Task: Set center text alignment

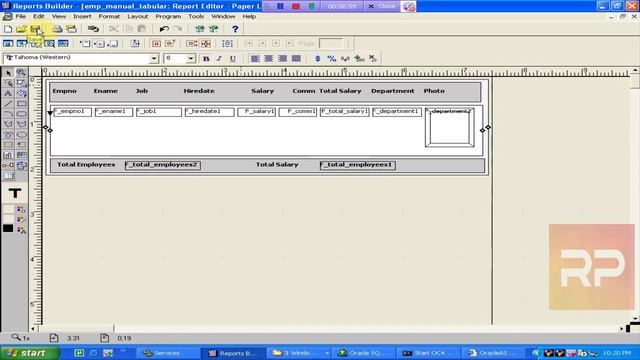Action: click(x=269, y=58)
